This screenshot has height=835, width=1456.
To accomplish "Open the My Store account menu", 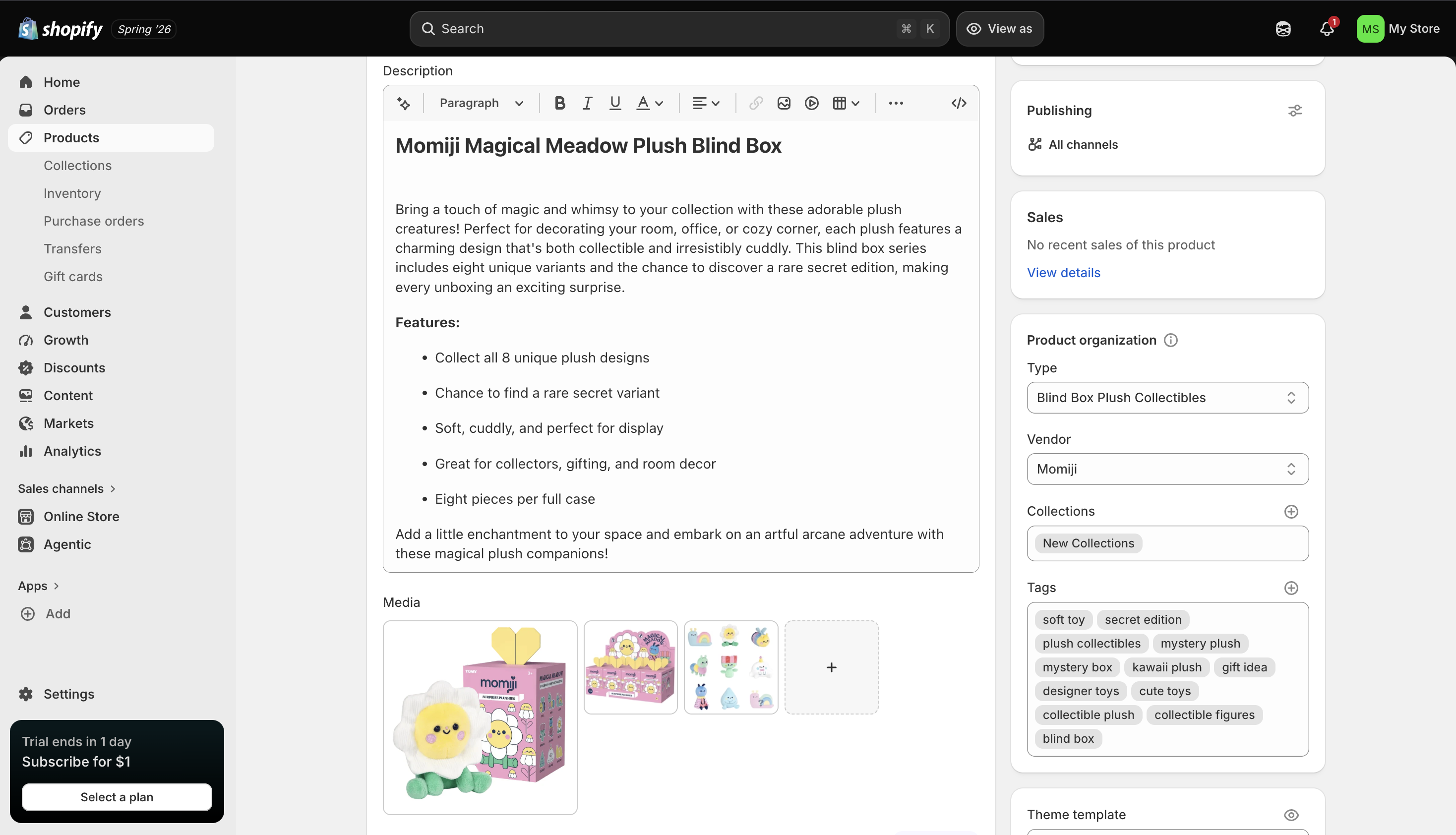I will 1398,29.
